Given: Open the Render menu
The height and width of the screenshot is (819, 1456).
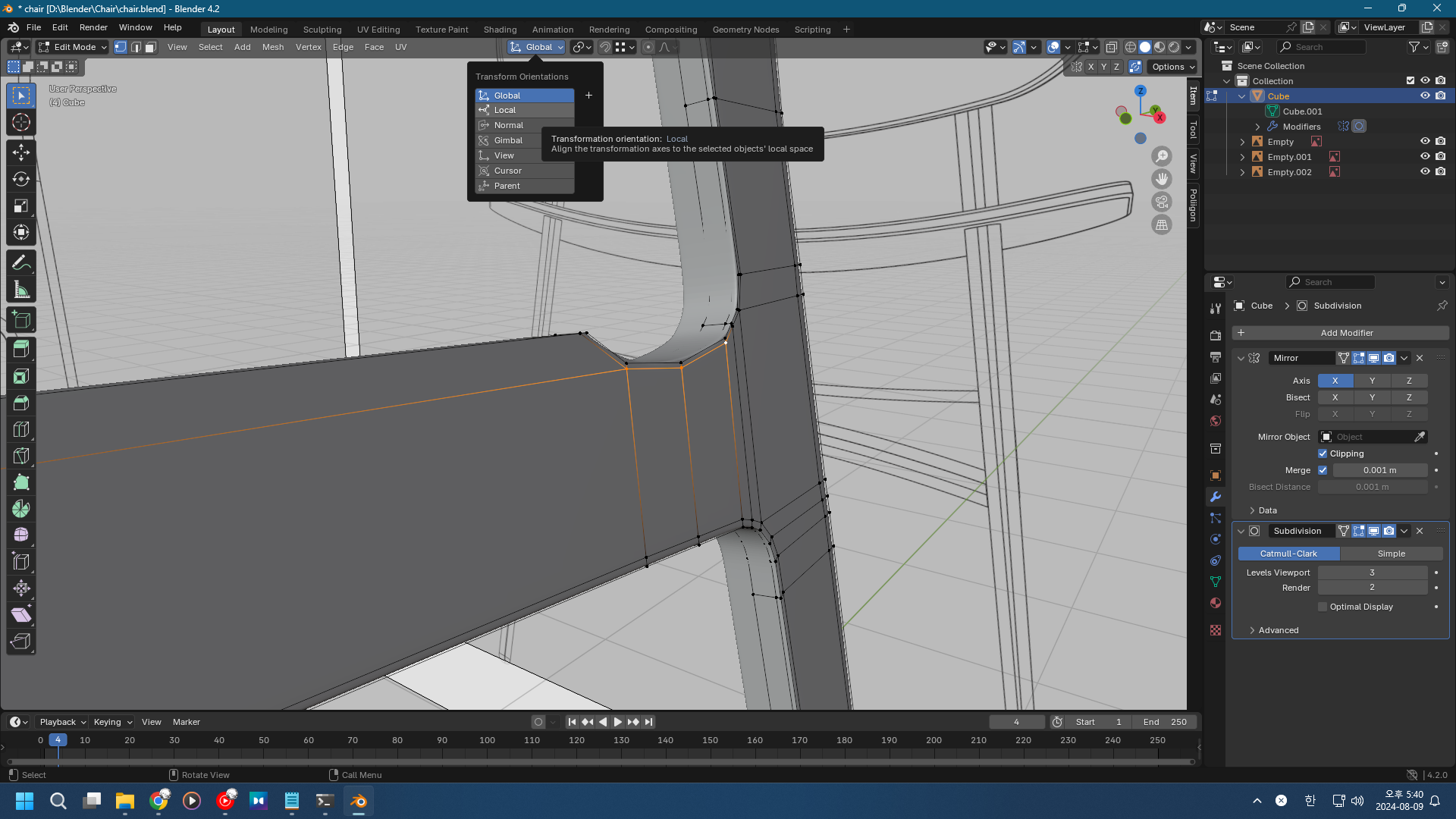Looking at the screenshot, I should click(93, 27).
